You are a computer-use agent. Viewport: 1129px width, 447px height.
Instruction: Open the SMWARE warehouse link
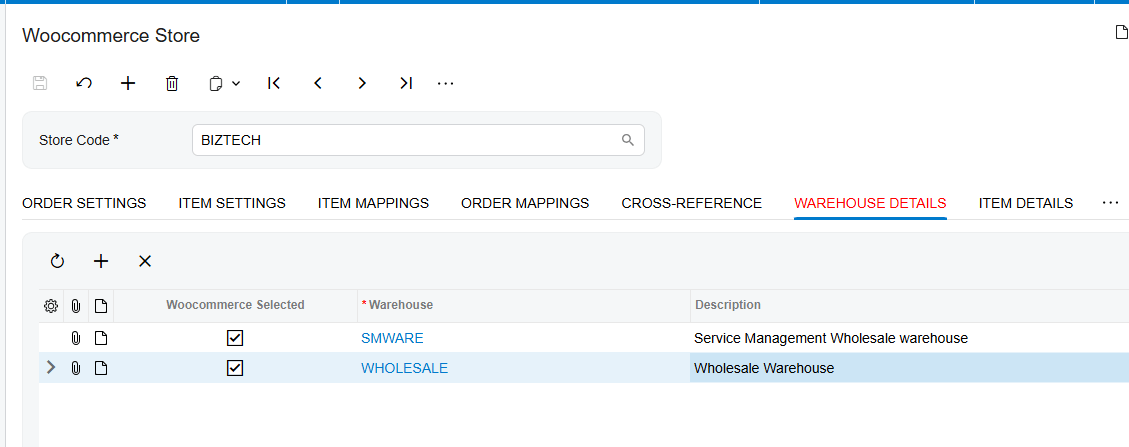point(392,338)
